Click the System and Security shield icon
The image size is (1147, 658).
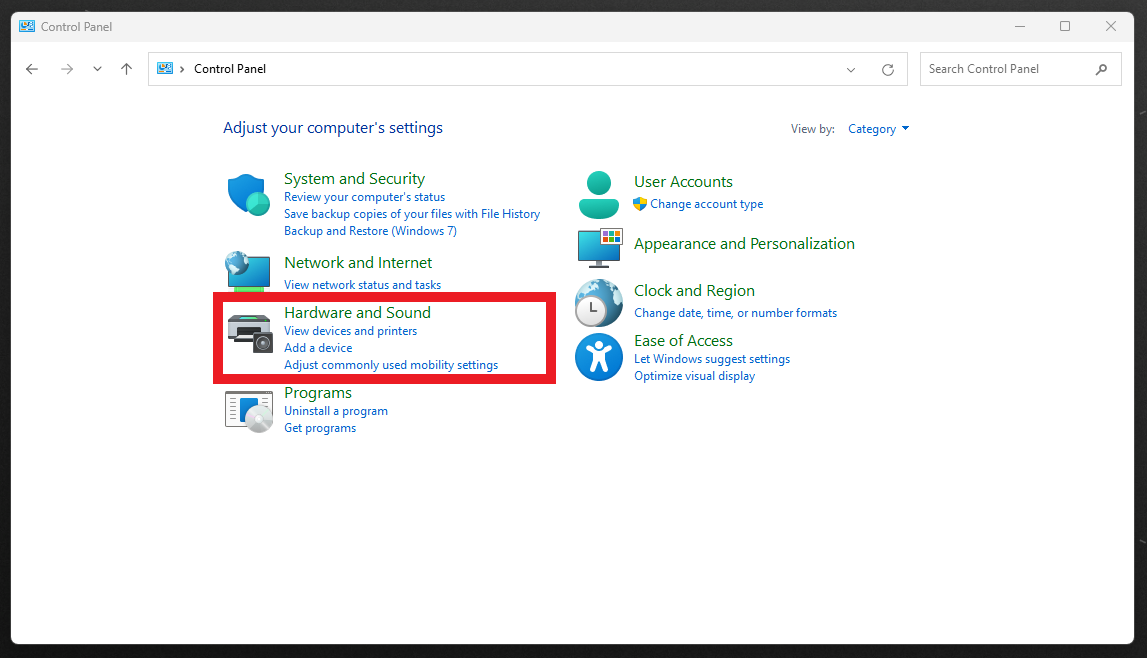248,194
